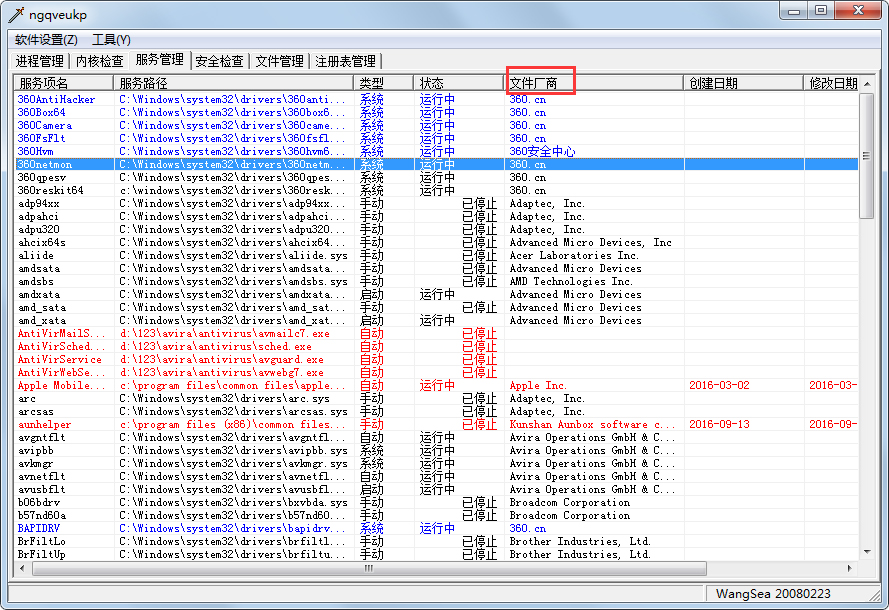The height and width of the screenshot is (610, 889).
Task: Click the vertical scrollbar down arrow
Action: coord(866,553)
